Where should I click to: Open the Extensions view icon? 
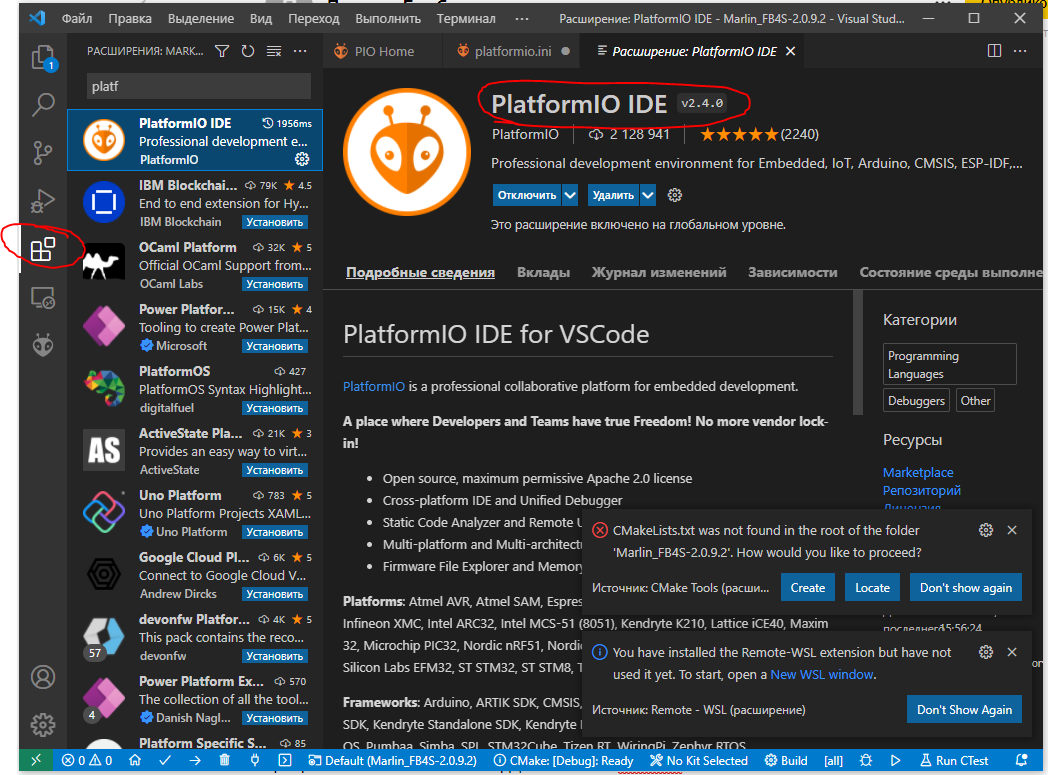tap(43, 249)
